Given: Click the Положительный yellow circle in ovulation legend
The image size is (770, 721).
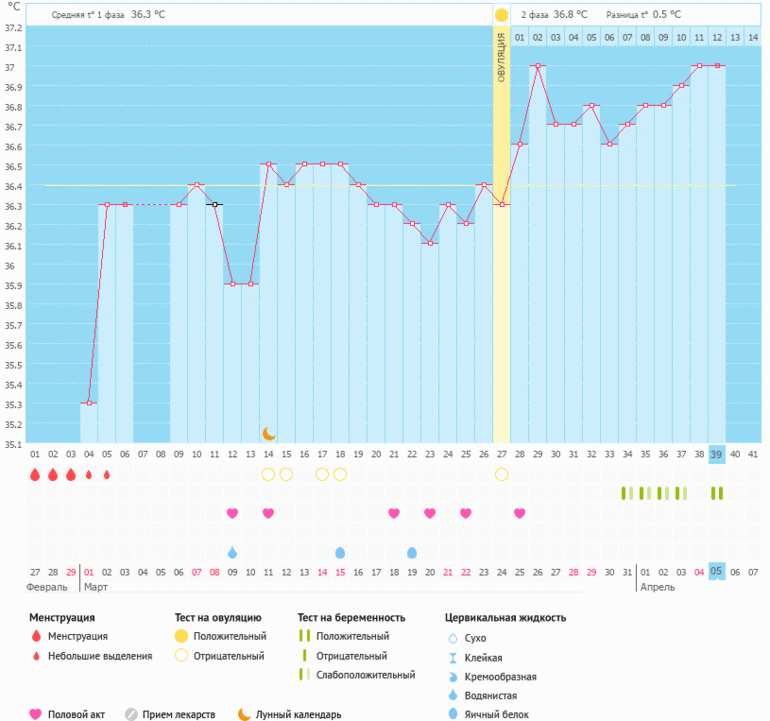Looking at the screenshot, I should coord(183,636).
